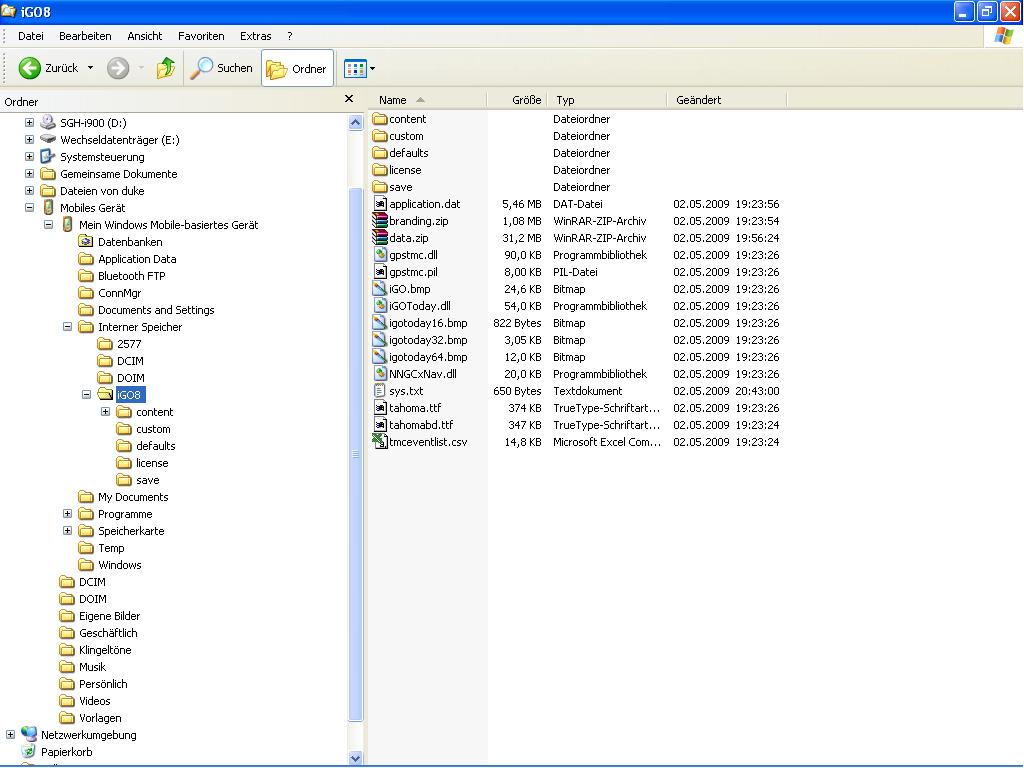Image resolution: width=1024 pixels, height=768 pixels.
Task: Sort files by the Größe column
Action: (517, 100)
